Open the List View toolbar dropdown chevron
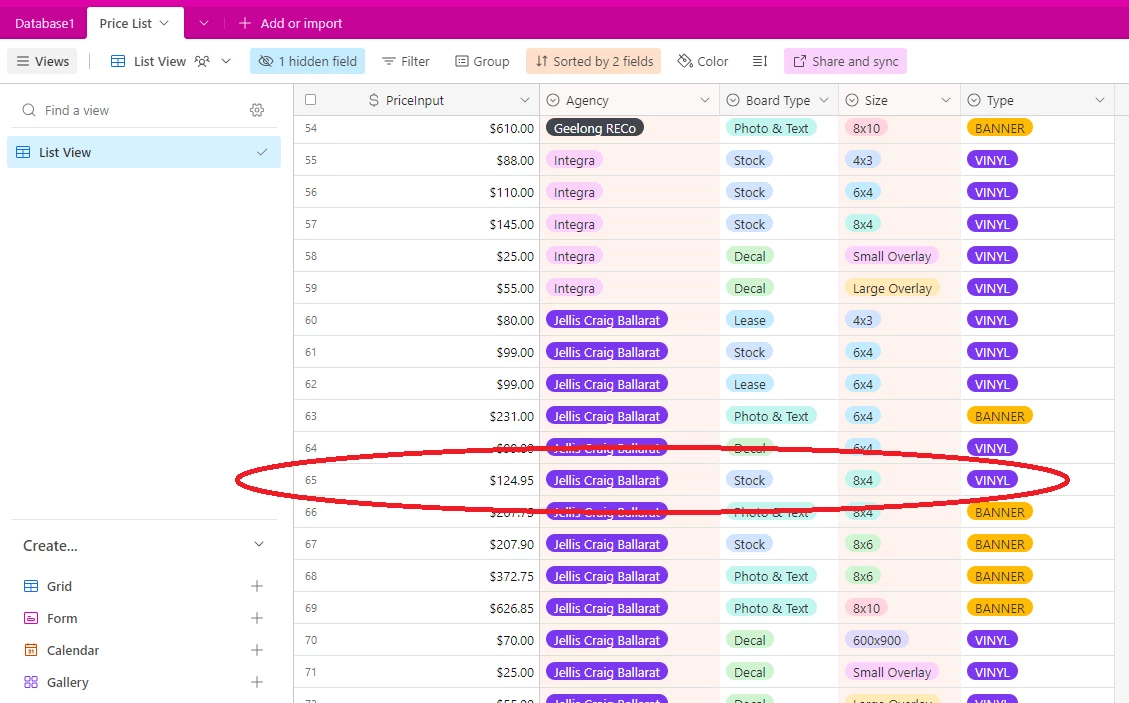The image size is (1129, 703). (226, 61)
